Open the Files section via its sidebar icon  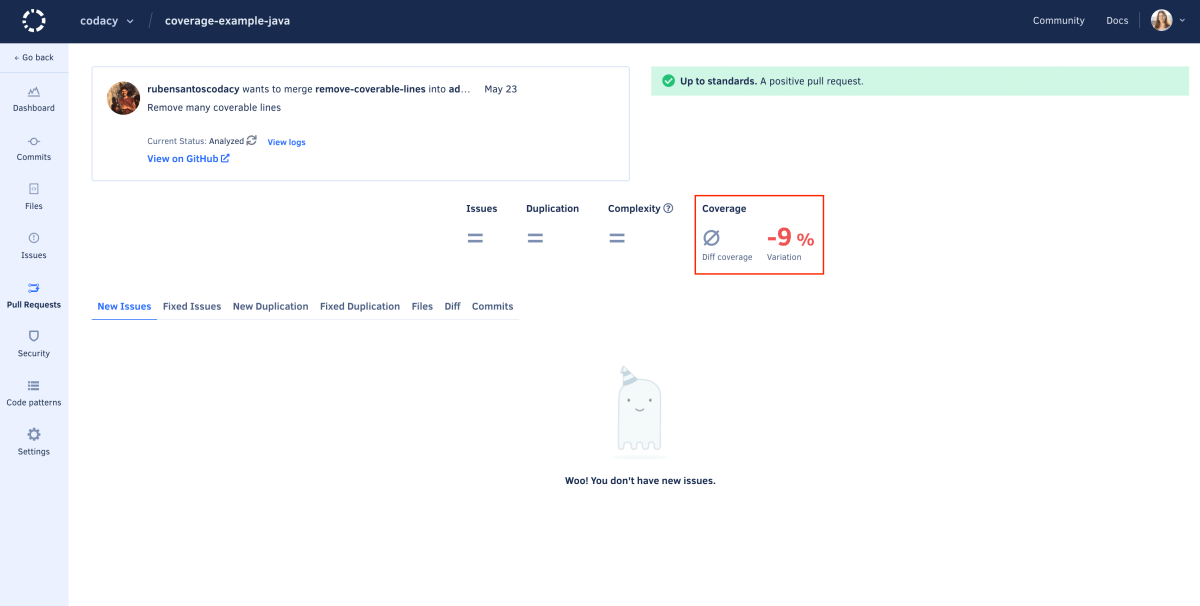coord(33,195)
